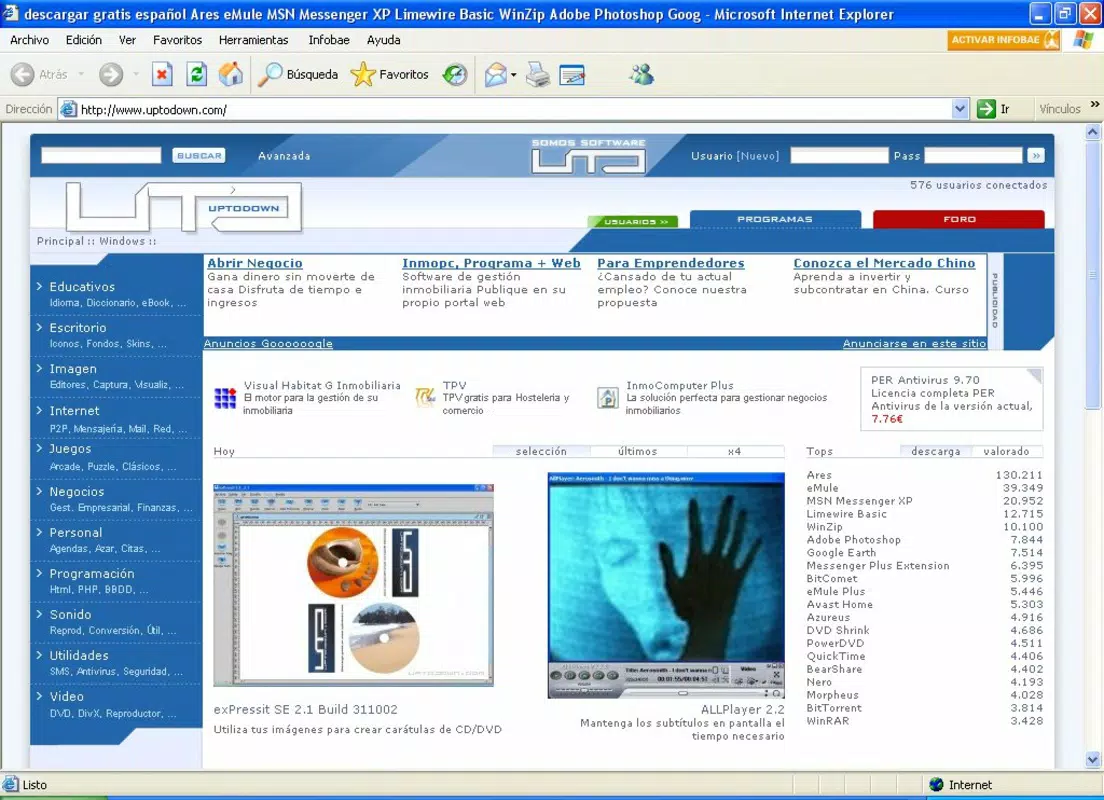The width and height of the screenshot is (1104, 800).
Task: Click the scrollbar down arrow
Action: 1093,759
